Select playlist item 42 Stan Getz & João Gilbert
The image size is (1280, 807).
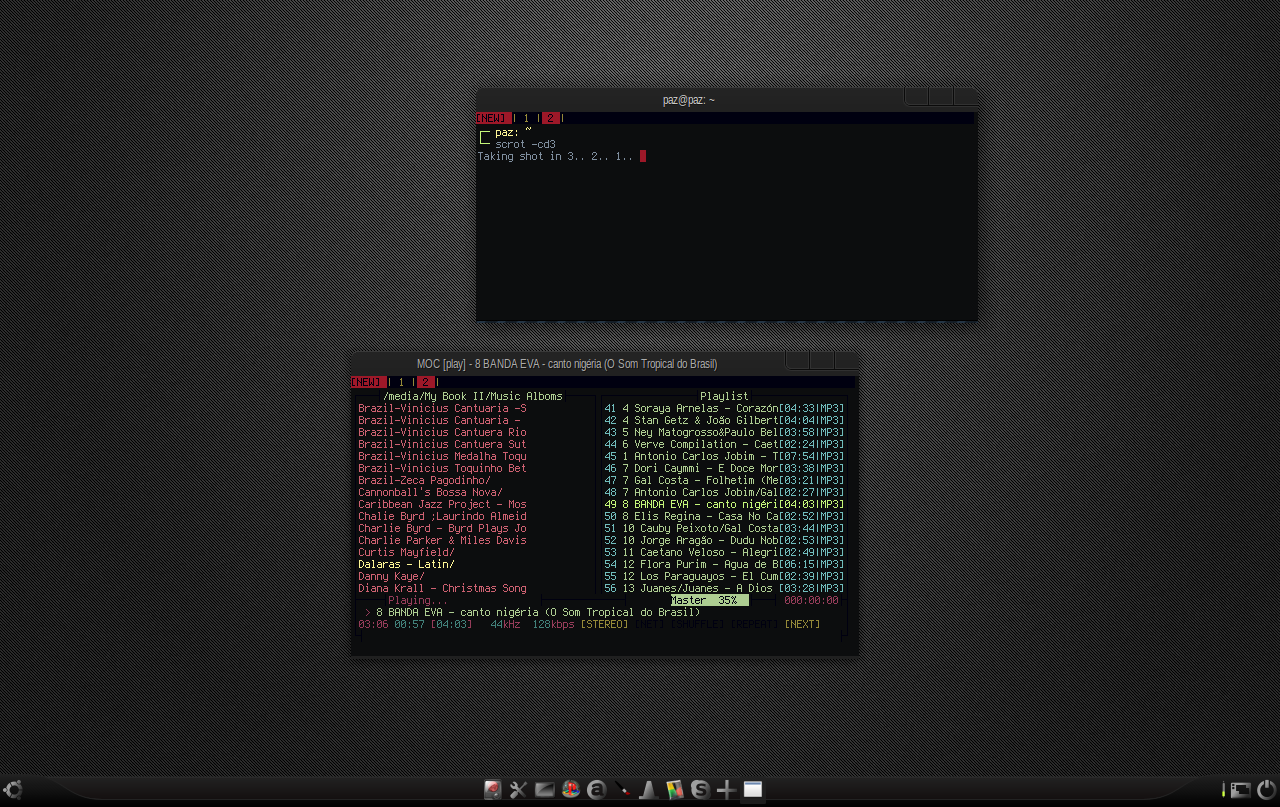(724, 420)
